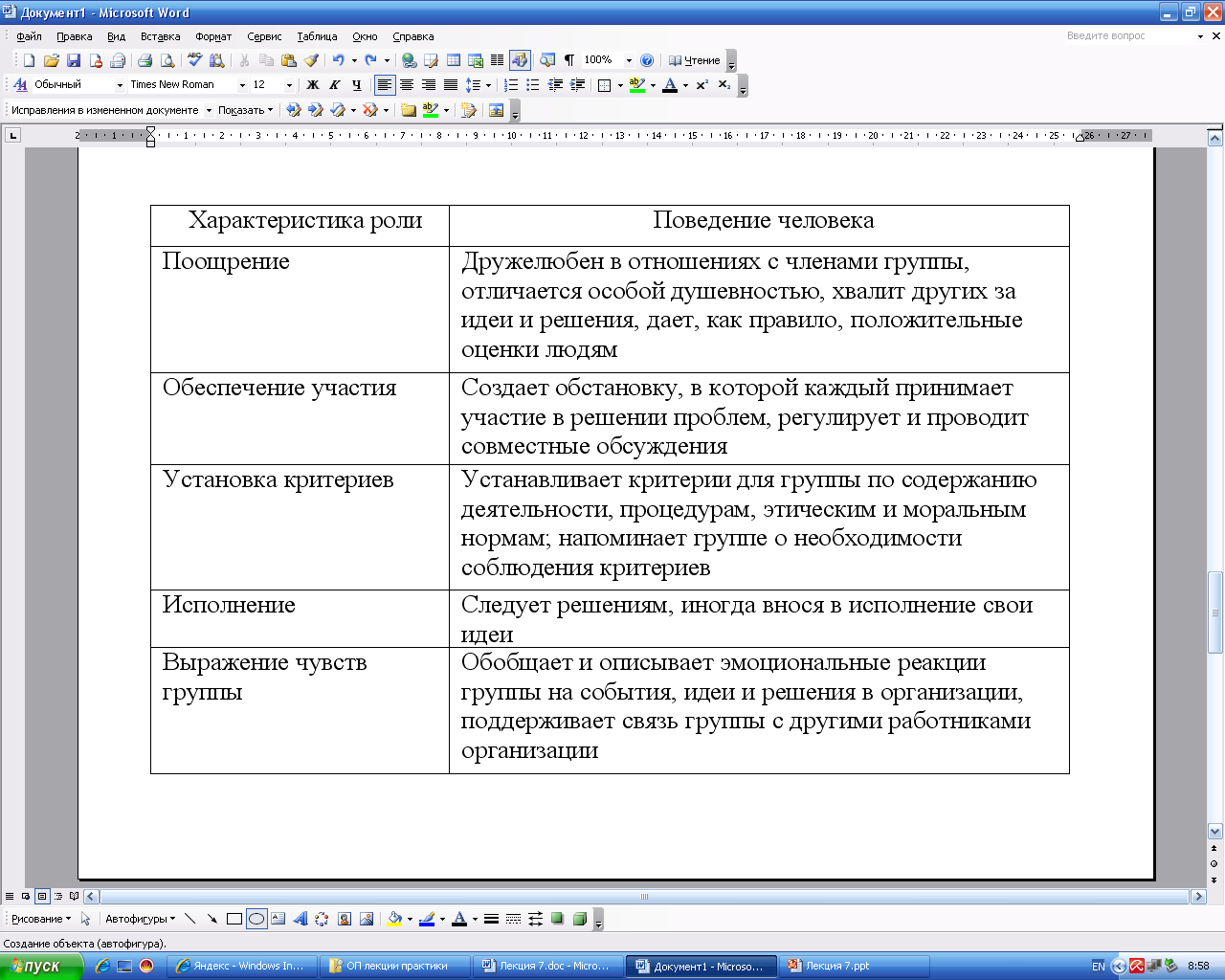The image size is (1225, 980).
Task: Expand the Рисование menu
Action: point(40,919)
